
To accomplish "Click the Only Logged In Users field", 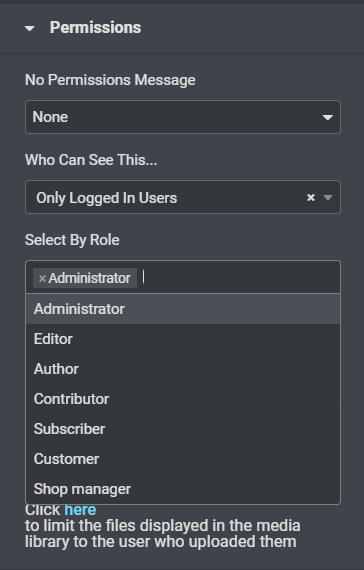I will tap(183, 197).
